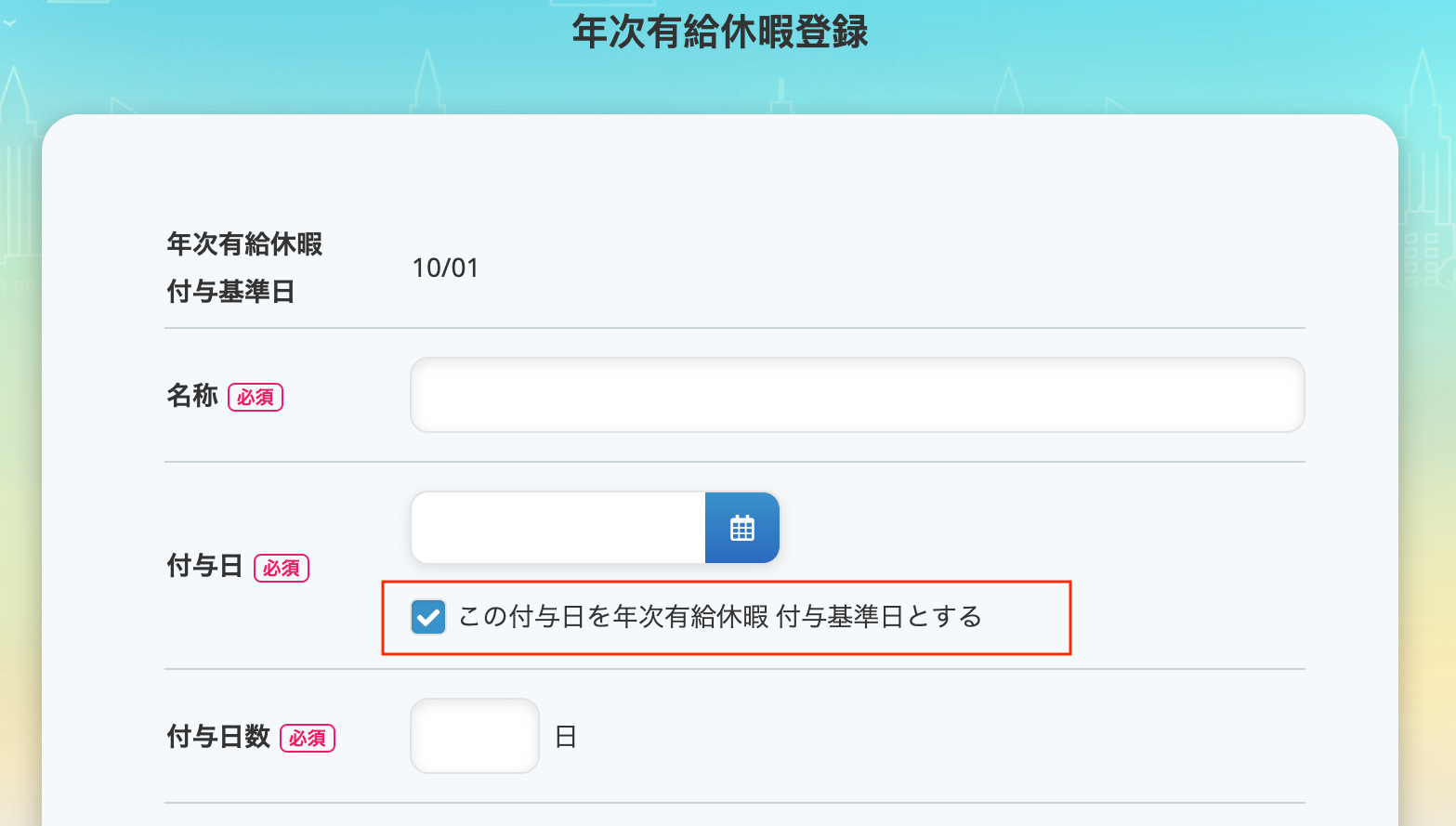Uncheck the 付与基準日とする checkbox
Viewport: 1456px width, 826px height.
pyautogui.click(x=428, y=617)
